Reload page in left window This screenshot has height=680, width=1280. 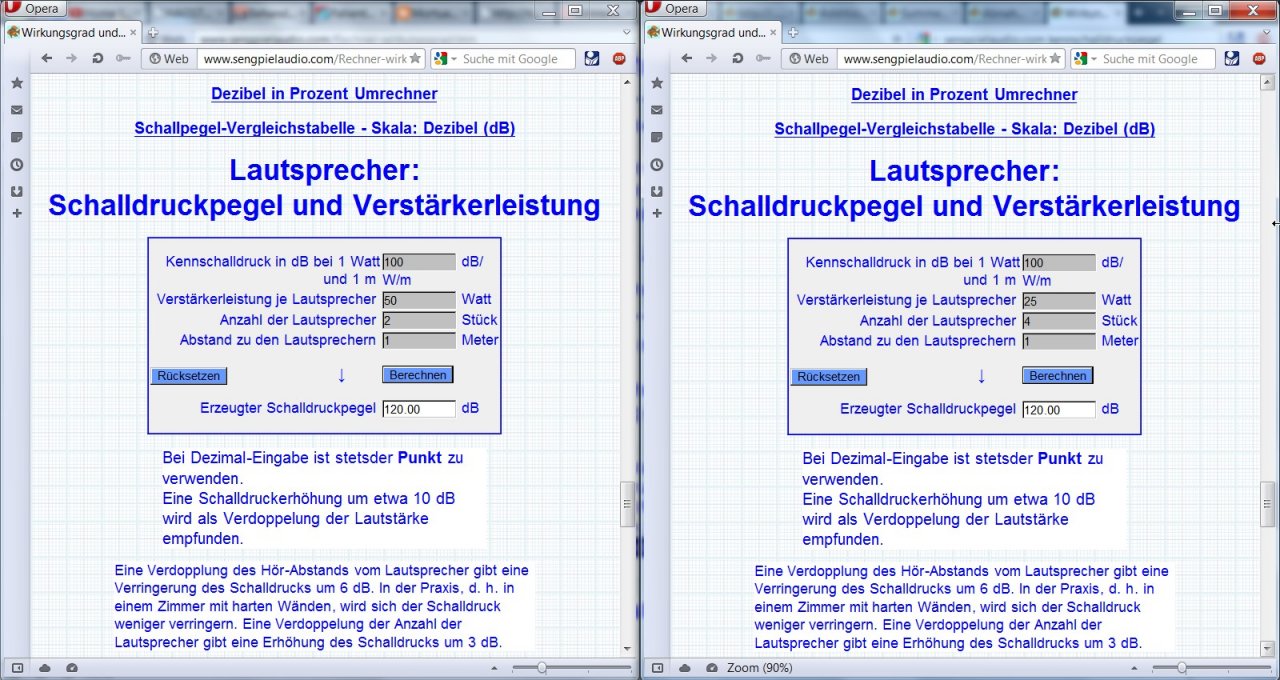[97, 59]
